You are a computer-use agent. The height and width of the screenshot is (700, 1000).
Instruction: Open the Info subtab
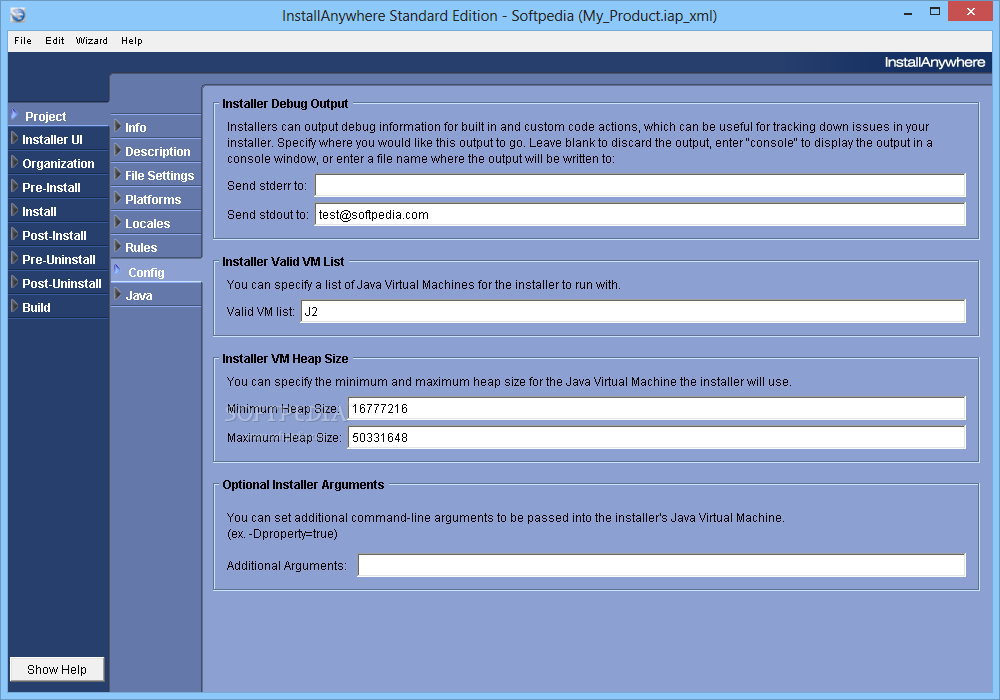156,128
